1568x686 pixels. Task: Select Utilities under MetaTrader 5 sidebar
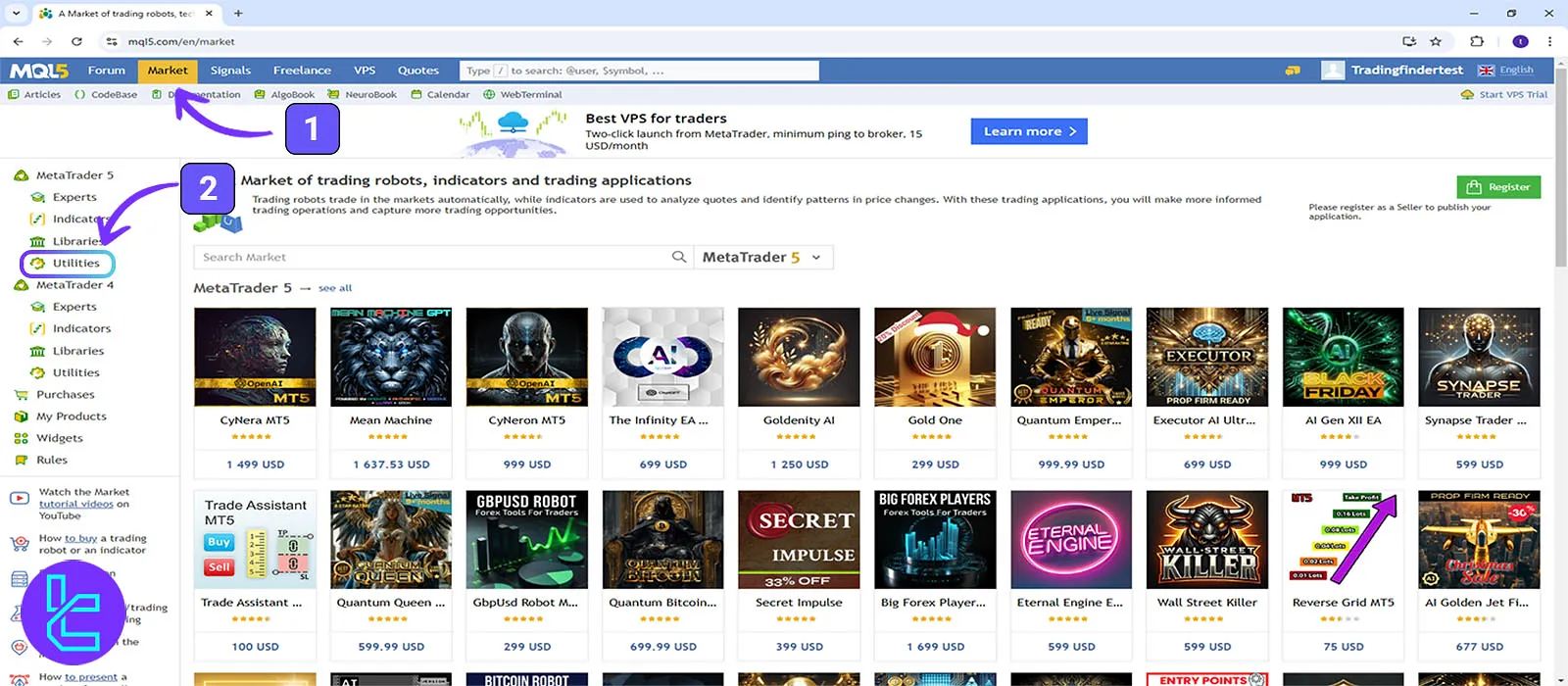click(75, 263)
